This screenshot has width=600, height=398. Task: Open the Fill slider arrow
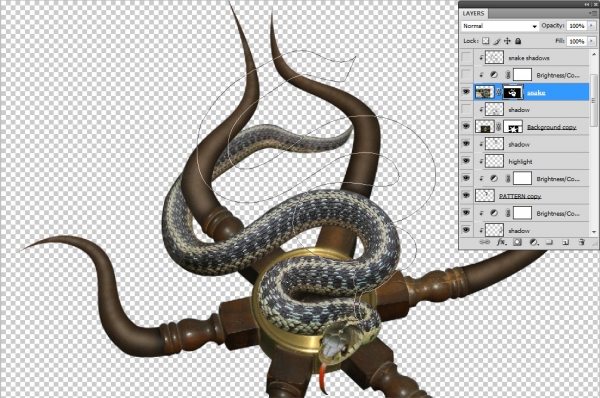pos(592,41)
